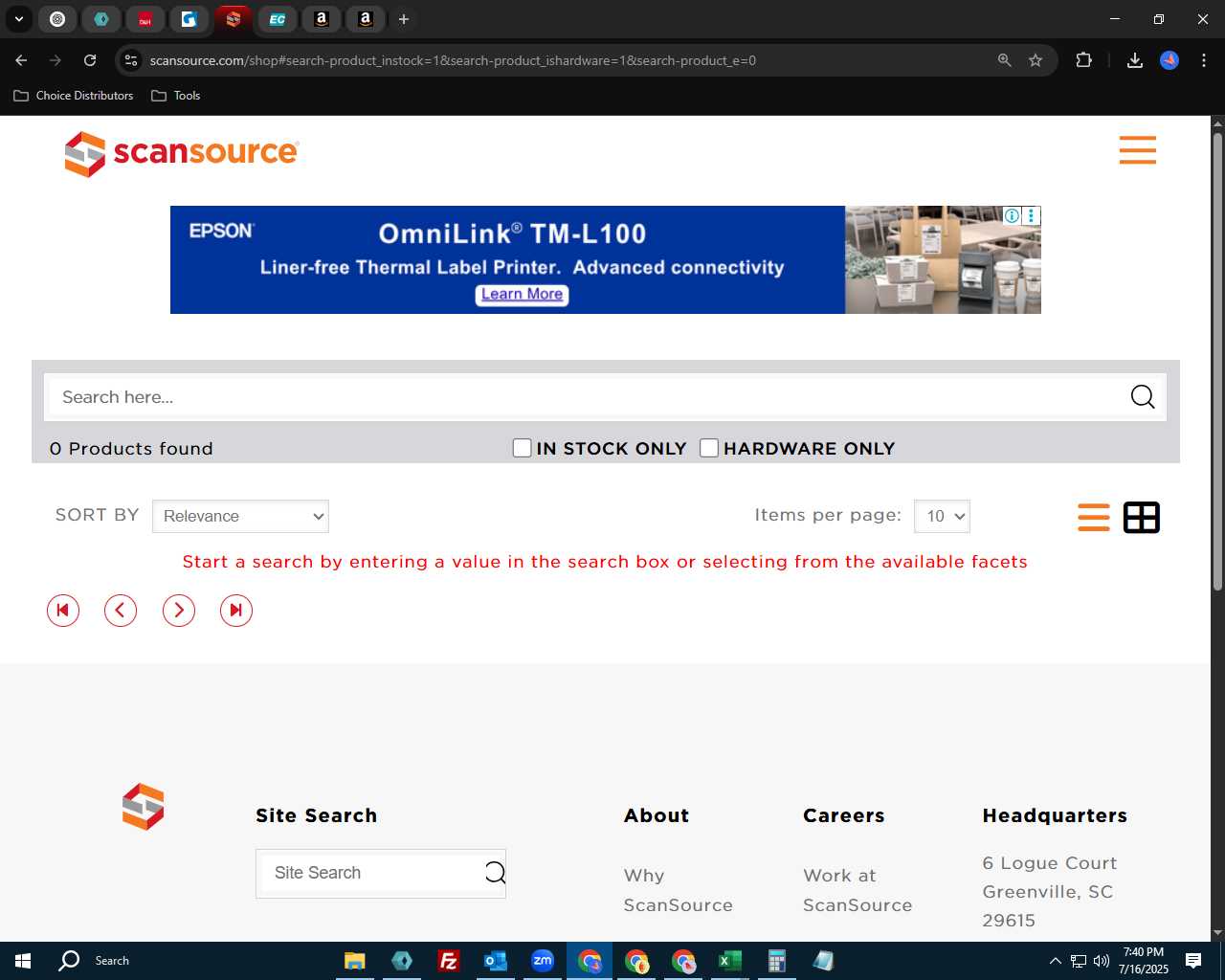Screen dimensions: 1225x980
Task: Open Why ScanSource link
Action: point(678,890)
